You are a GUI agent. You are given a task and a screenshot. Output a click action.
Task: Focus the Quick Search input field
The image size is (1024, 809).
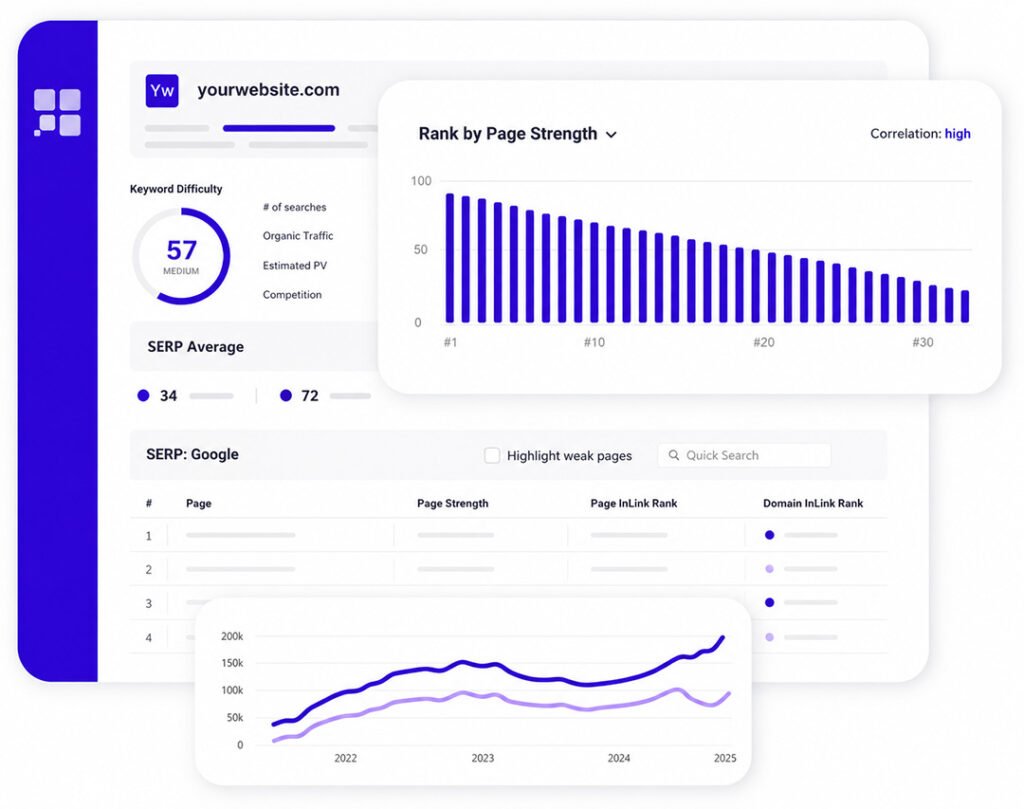744,455
